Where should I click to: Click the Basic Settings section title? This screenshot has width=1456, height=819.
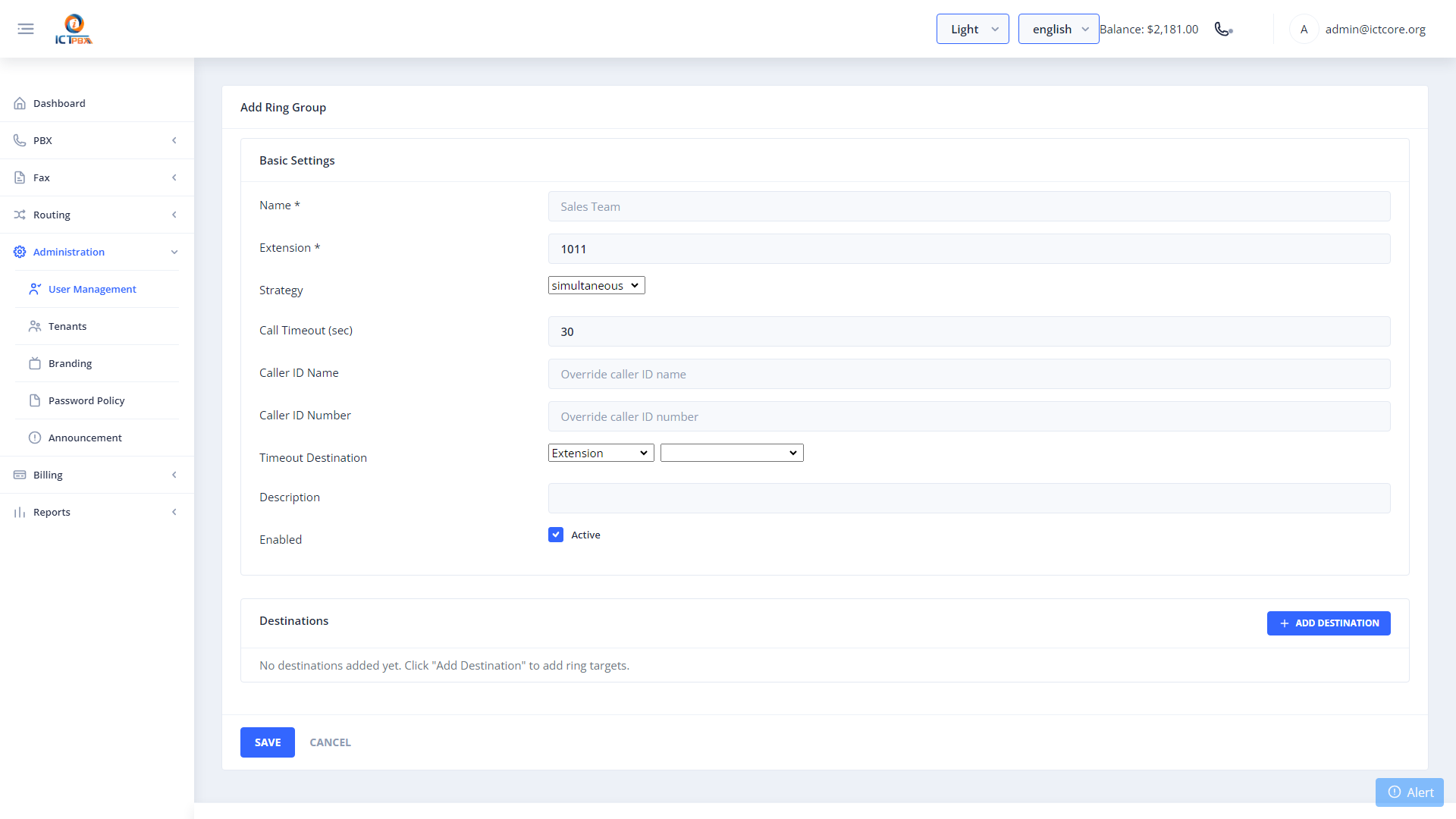point(297,160)
